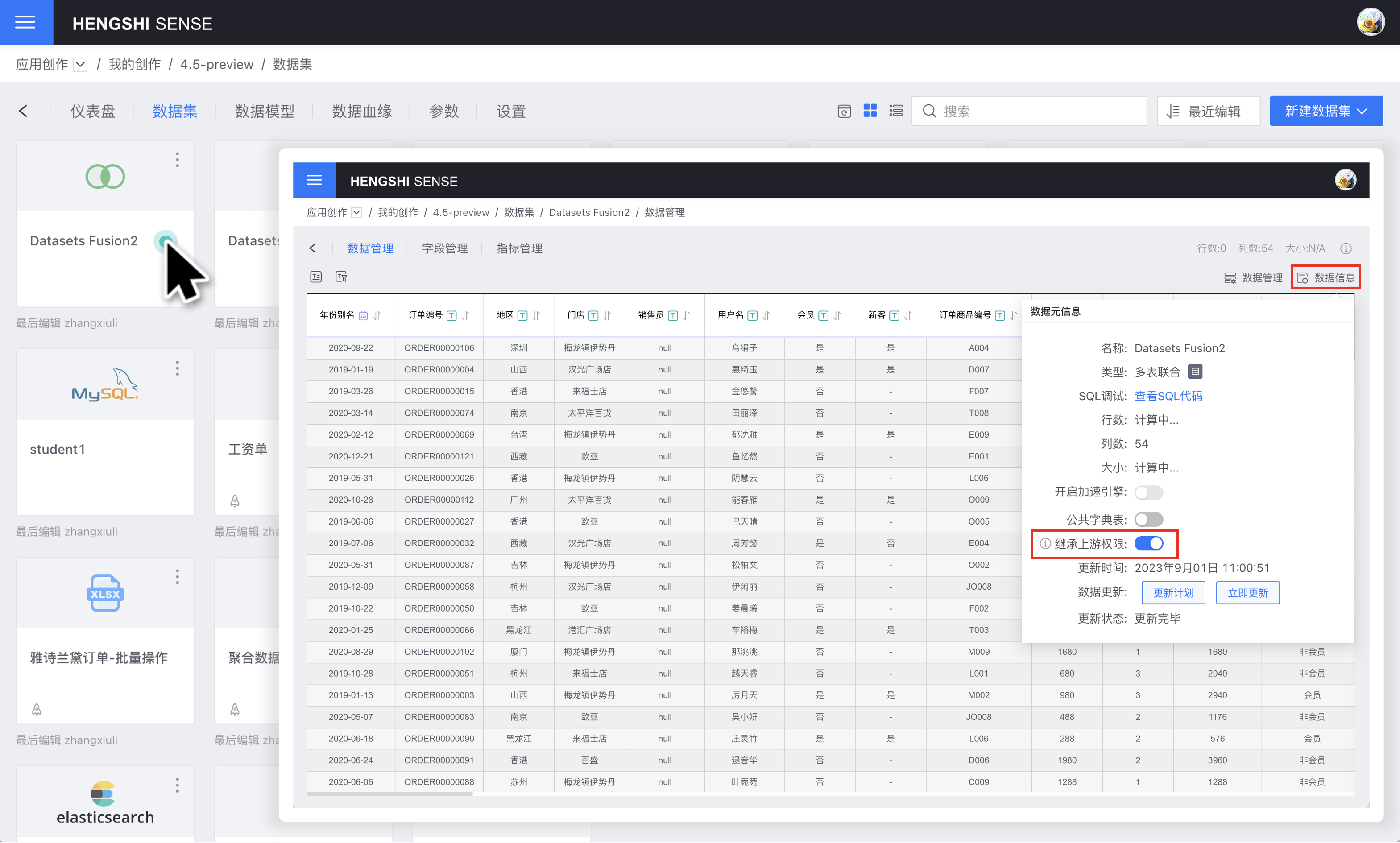The width and height of the screenshot is (1400, 843).
Task: Click the horizontal scrollbar under the data table
Action: pyautogui.click(x=390, y=793)
